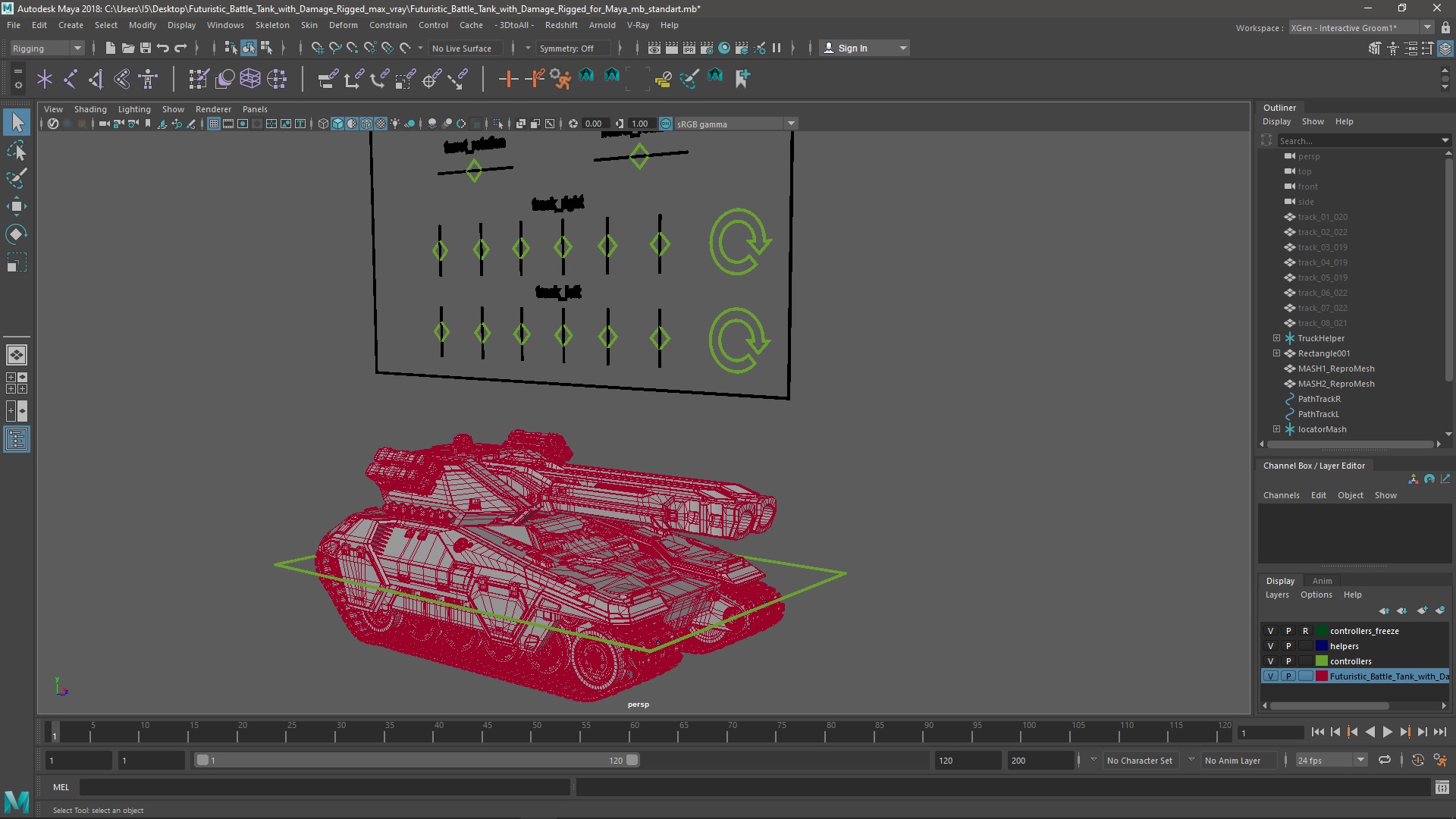This screenshot has height=819, width=1456.
Task: Click the Create IK Handle shelf icon
Action: pos(96,79)
